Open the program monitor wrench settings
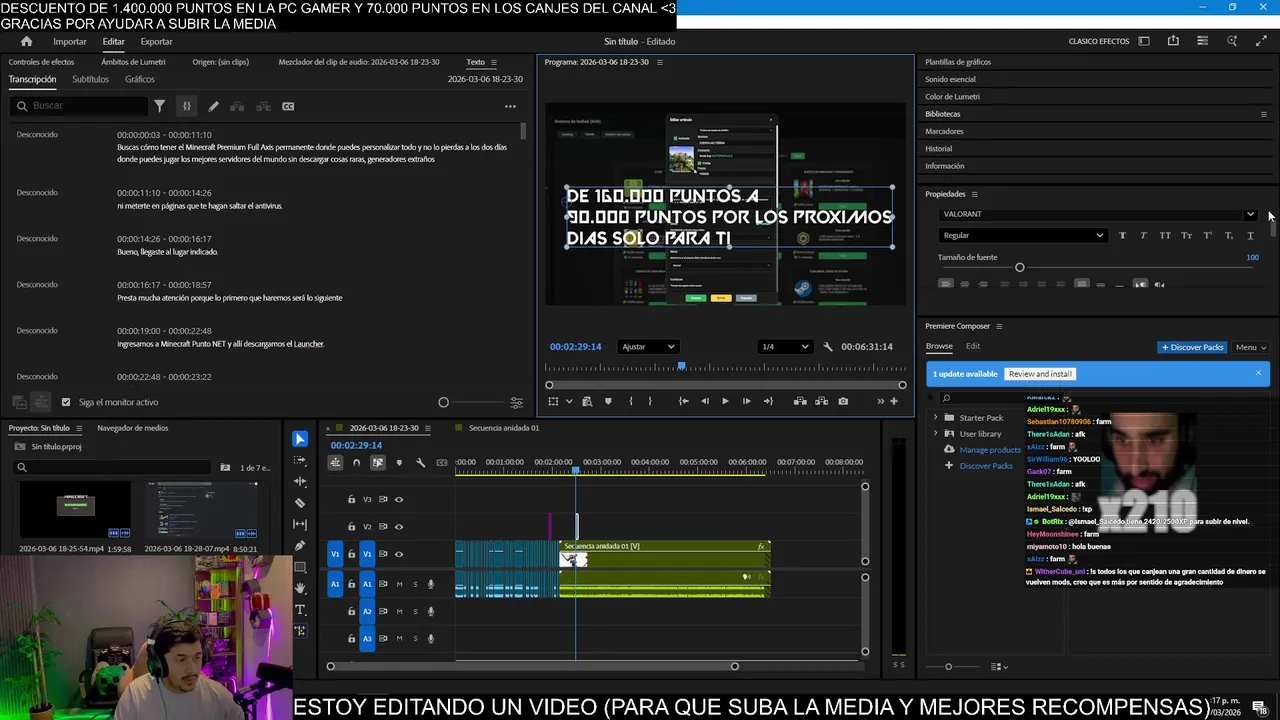Viewport: 1280px width, 720px height. pos(828,347)
